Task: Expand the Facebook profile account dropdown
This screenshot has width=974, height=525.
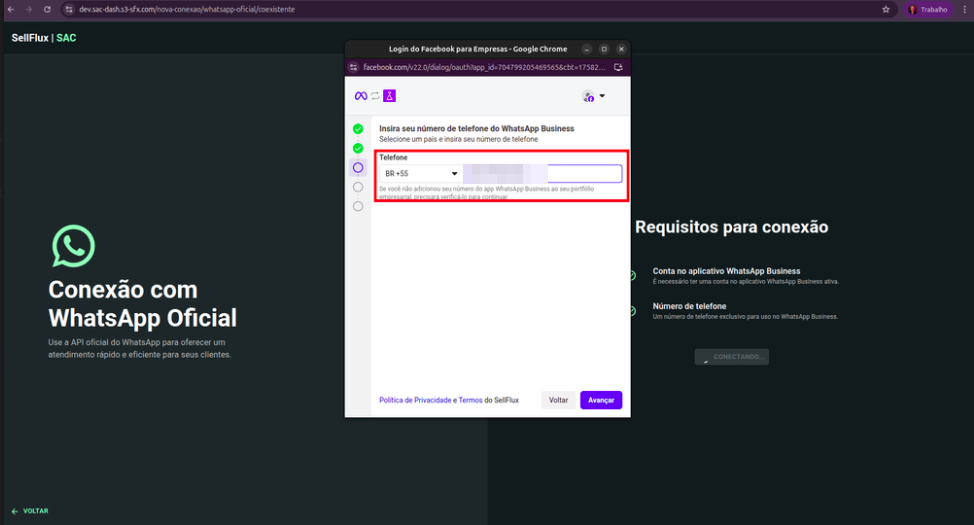Action: click(x=594, y=97)
